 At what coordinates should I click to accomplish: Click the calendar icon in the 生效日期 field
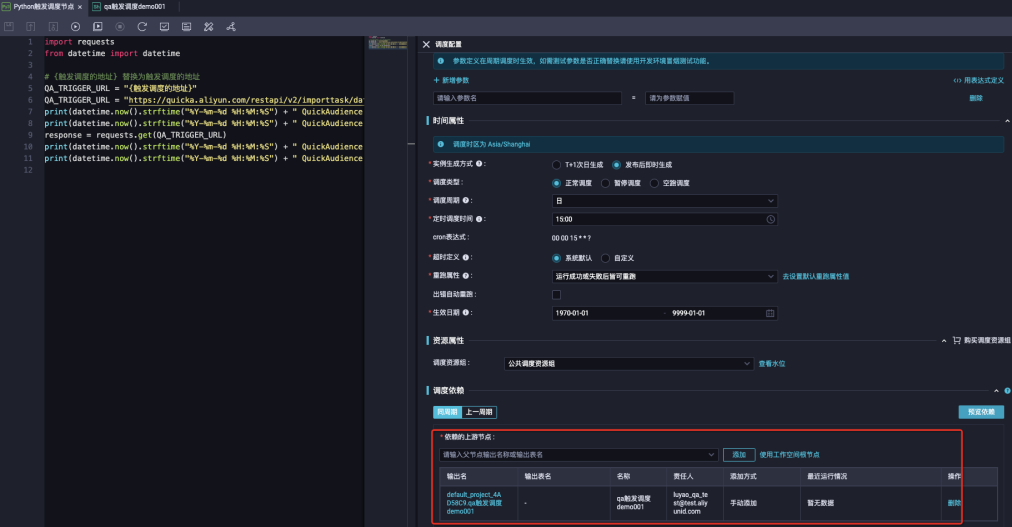[x=770, y=313]
